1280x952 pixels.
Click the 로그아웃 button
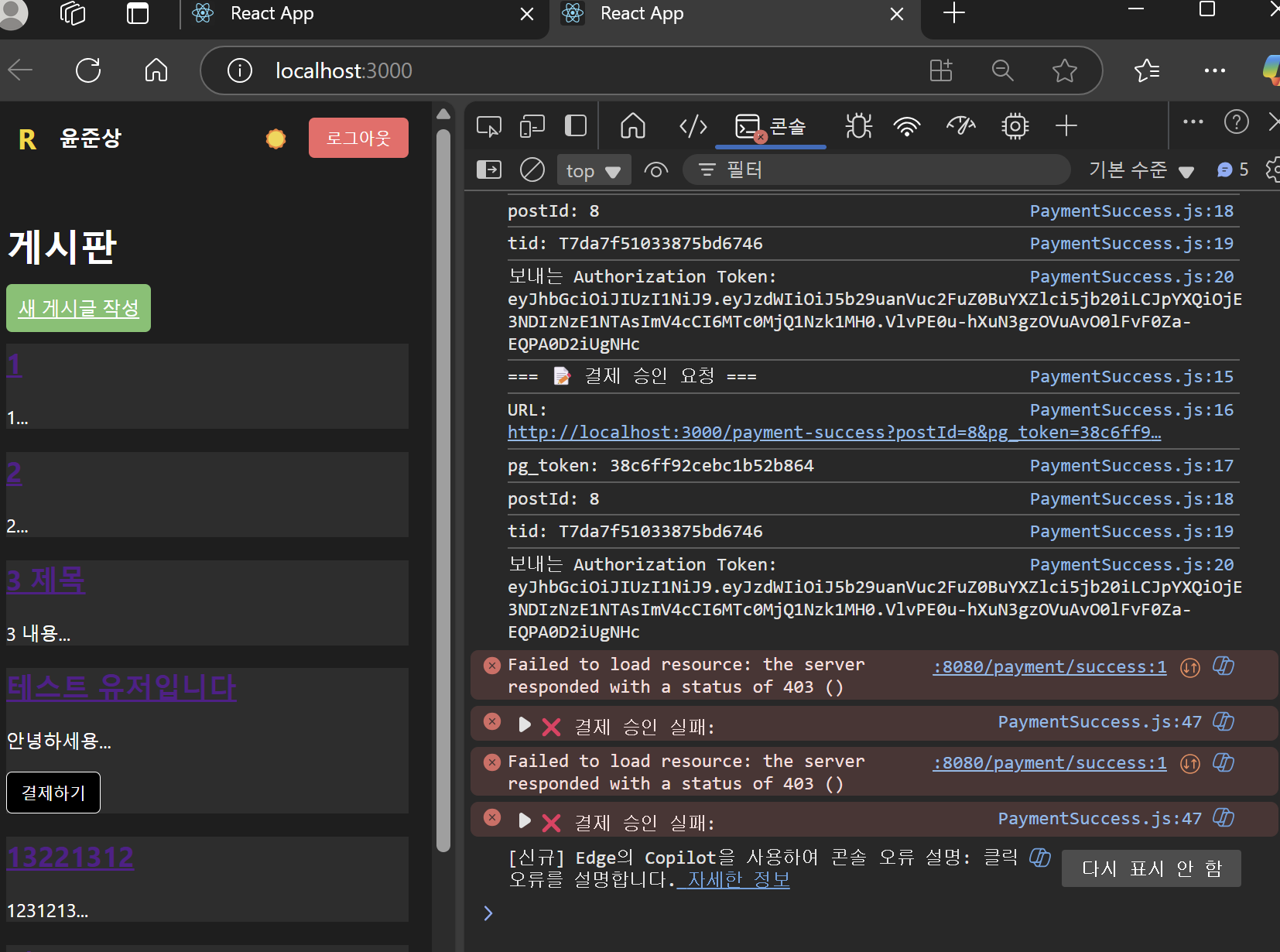point(358,138)
